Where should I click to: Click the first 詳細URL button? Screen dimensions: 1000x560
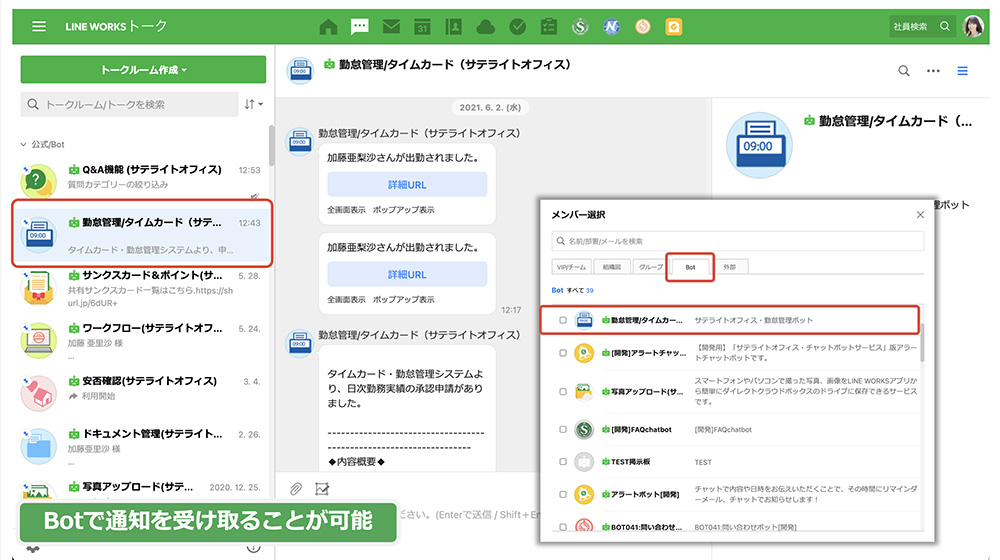pos(407,184)
